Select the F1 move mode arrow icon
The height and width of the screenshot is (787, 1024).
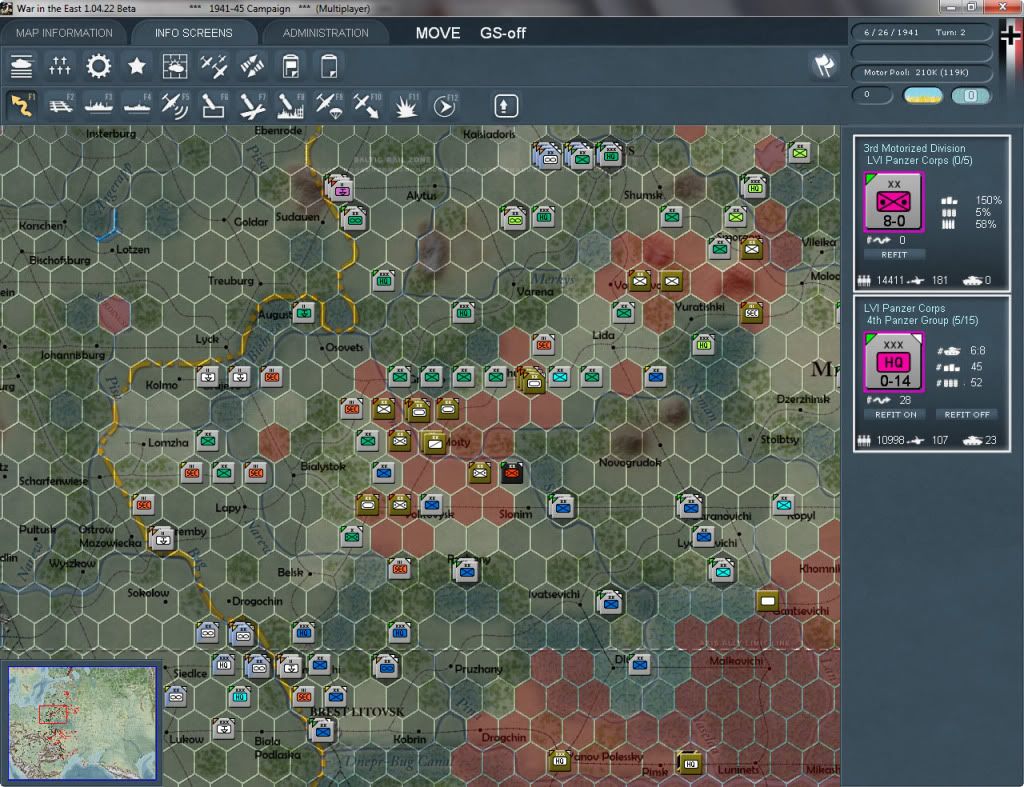click(22, 105)
